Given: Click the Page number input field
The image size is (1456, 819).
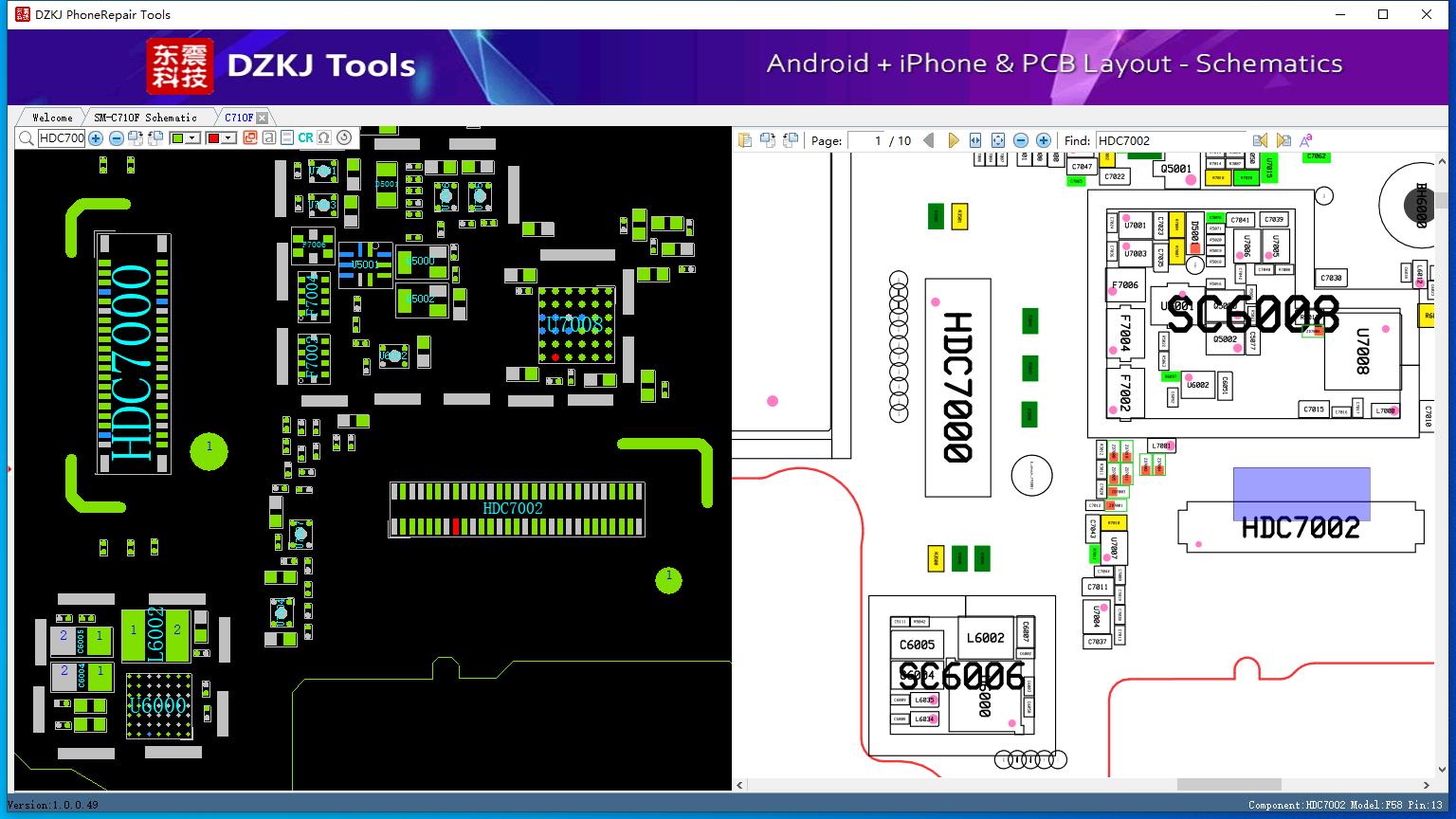Looking at the screenshot, I should pyautogui.click(x=866, y=140).
